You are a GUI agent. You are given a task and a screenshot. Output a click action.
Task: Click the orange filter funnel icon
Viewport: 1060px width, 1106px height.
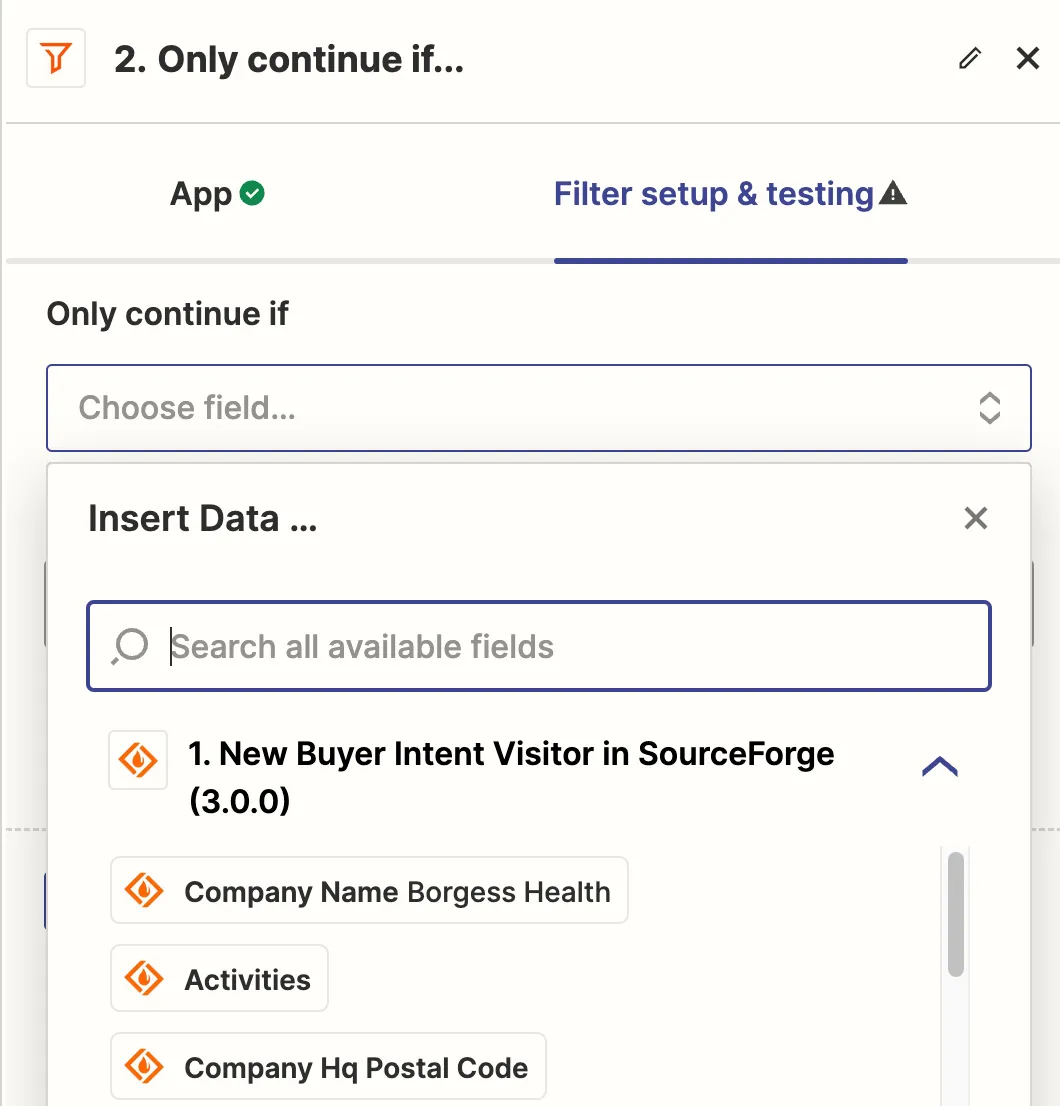[x=56, y=58]
